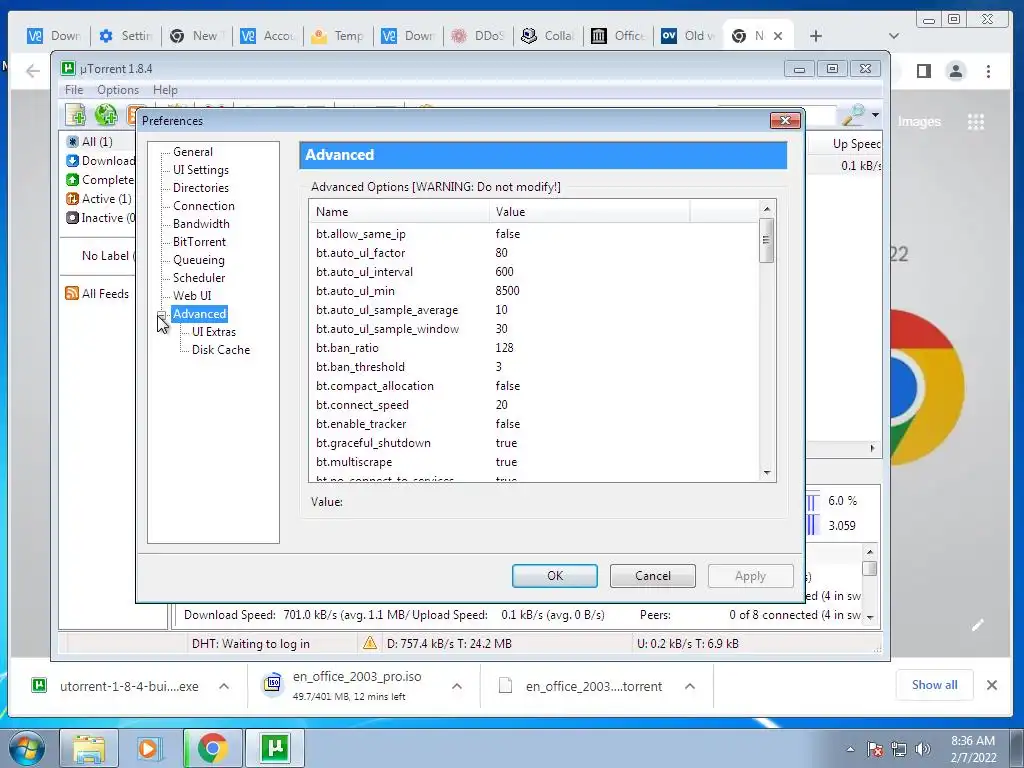Image resolution: width=1024 pixels, height=768 pixels.
Task: Switch to the Office Chrome tab
Action: click(618, 36)
